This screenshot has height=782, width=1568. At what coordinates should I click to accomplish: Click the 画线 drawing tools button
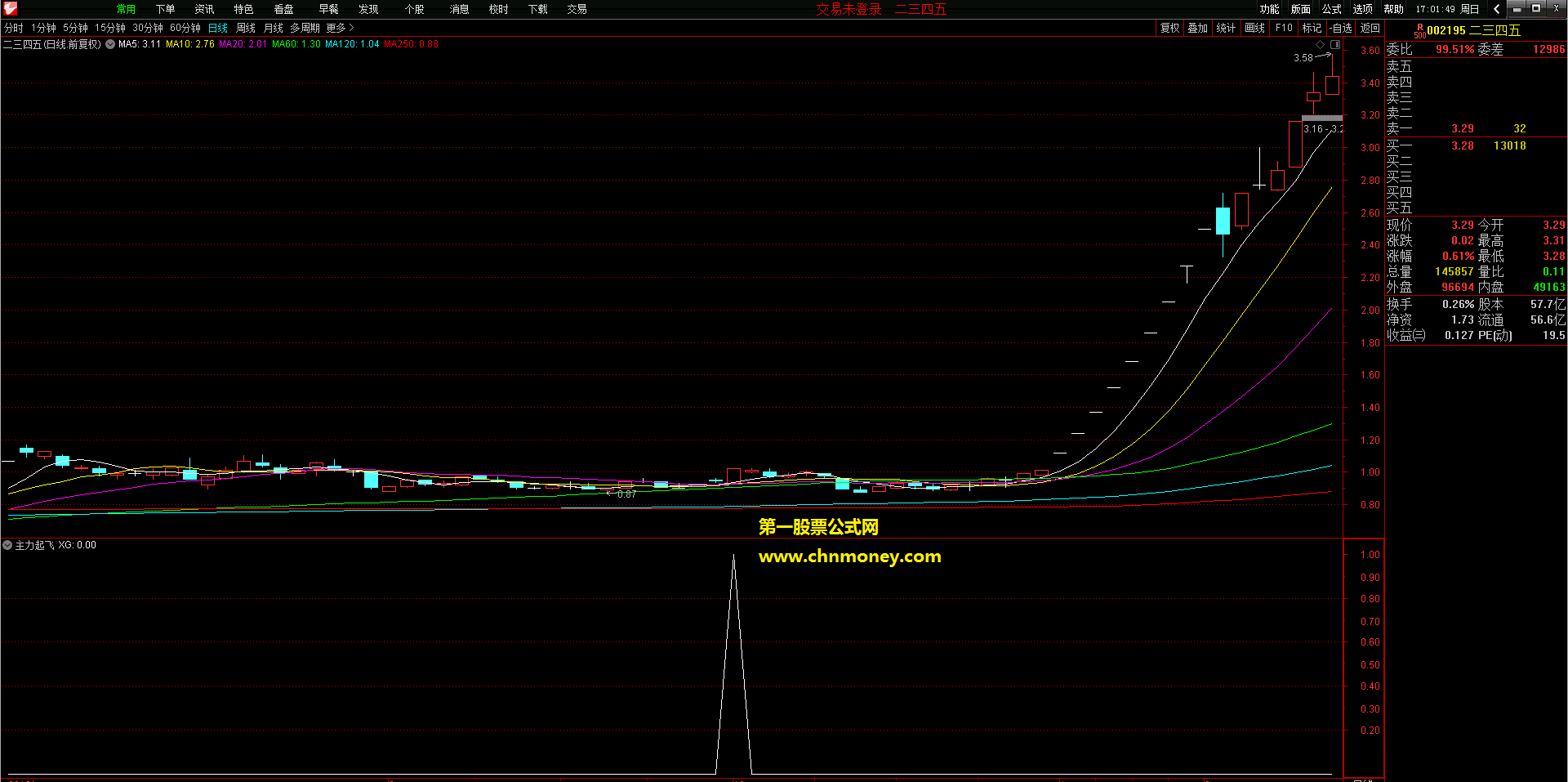pos(1254,28)
